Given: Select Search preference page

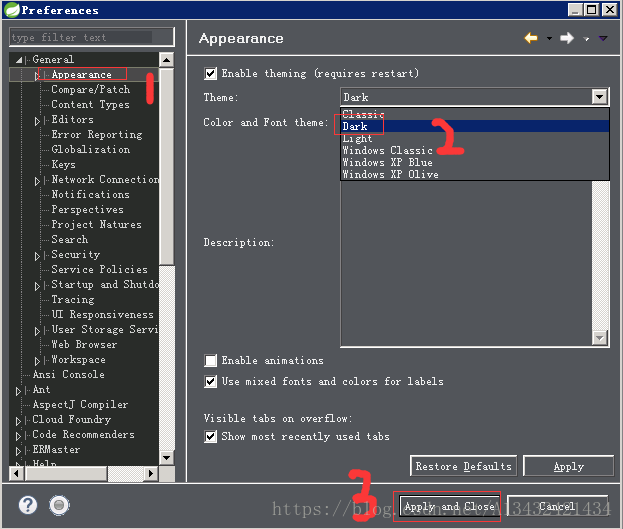Looking at the screenshot, I should tap(70, 239).
